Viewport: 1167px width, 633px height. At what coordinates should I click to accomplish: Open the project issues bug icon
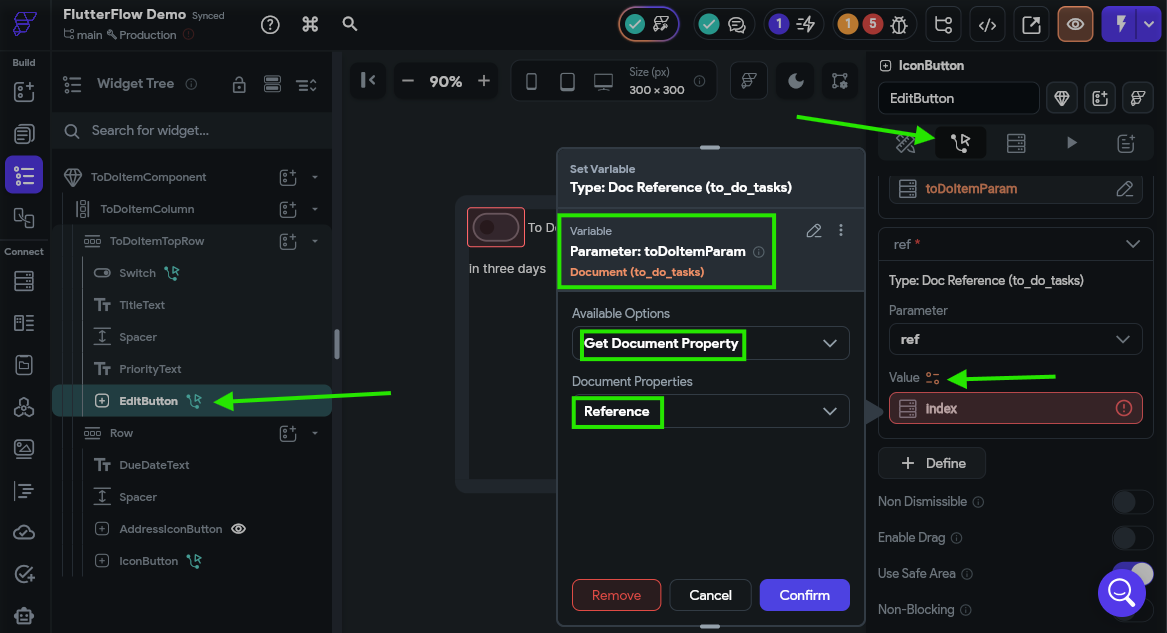899,25
